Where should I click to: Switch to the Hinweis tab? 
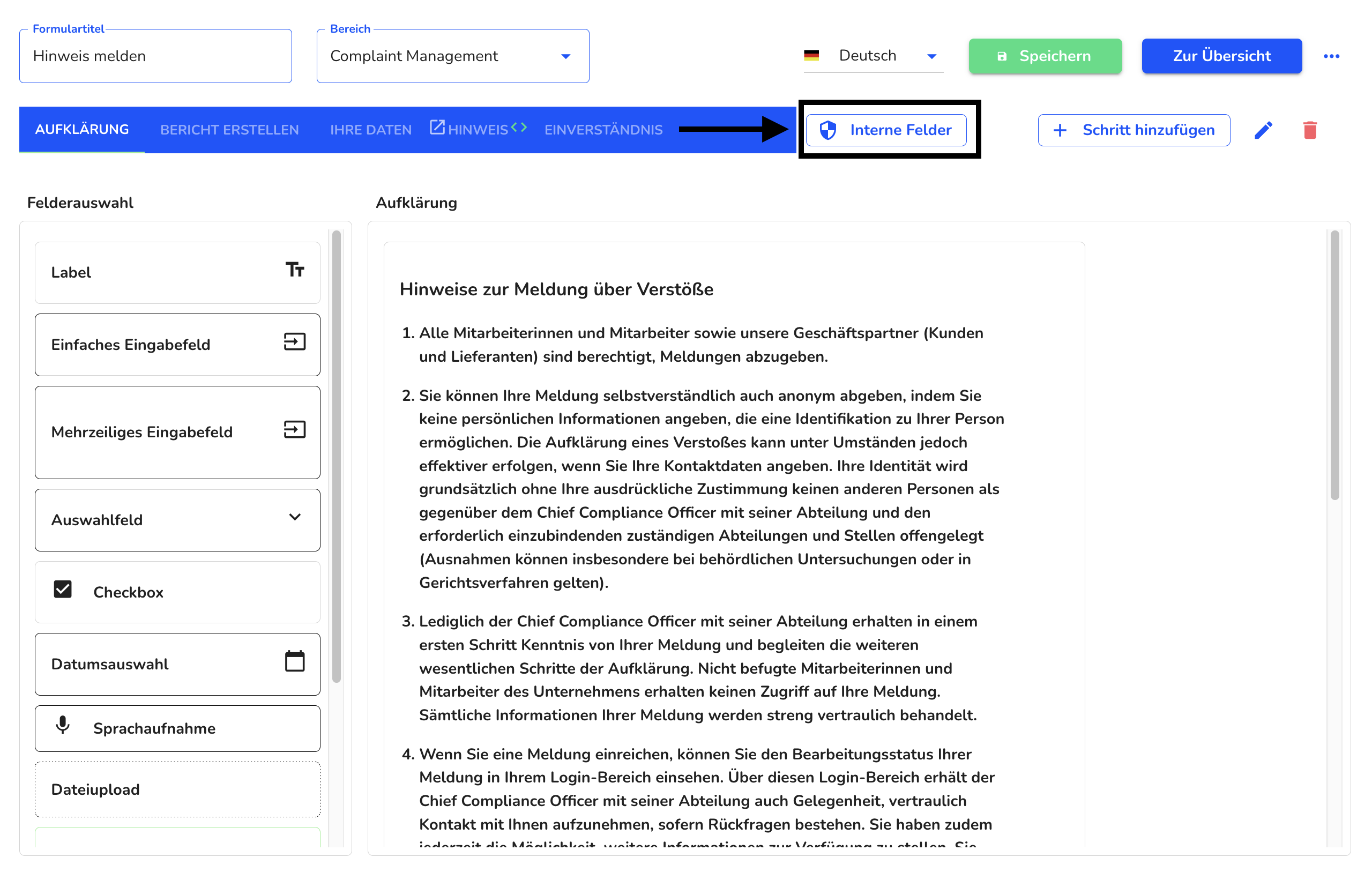pos(478,130)
